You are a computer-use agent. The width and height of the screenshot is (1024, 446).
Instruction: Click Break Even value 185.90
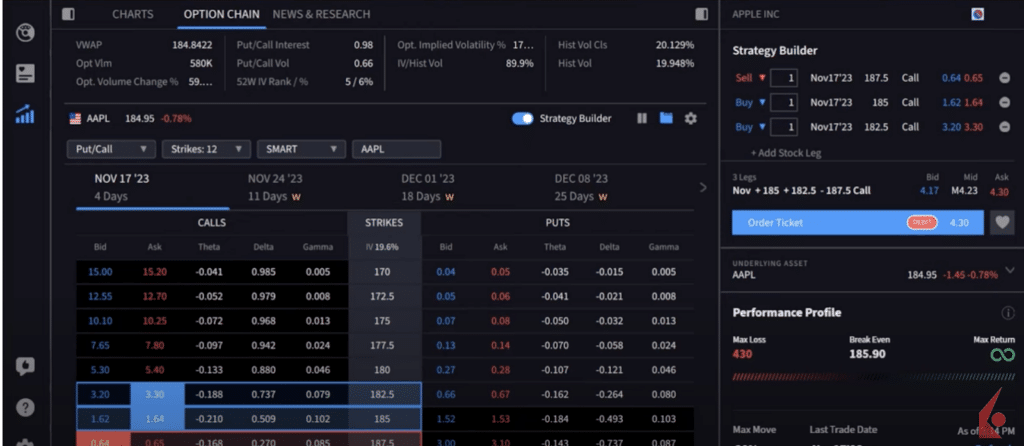[867, 355]
